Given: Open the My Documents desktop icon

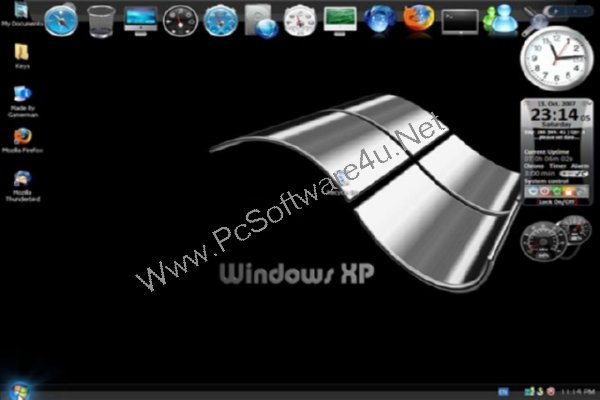Looking at the screenshot, I should point(21,13).
